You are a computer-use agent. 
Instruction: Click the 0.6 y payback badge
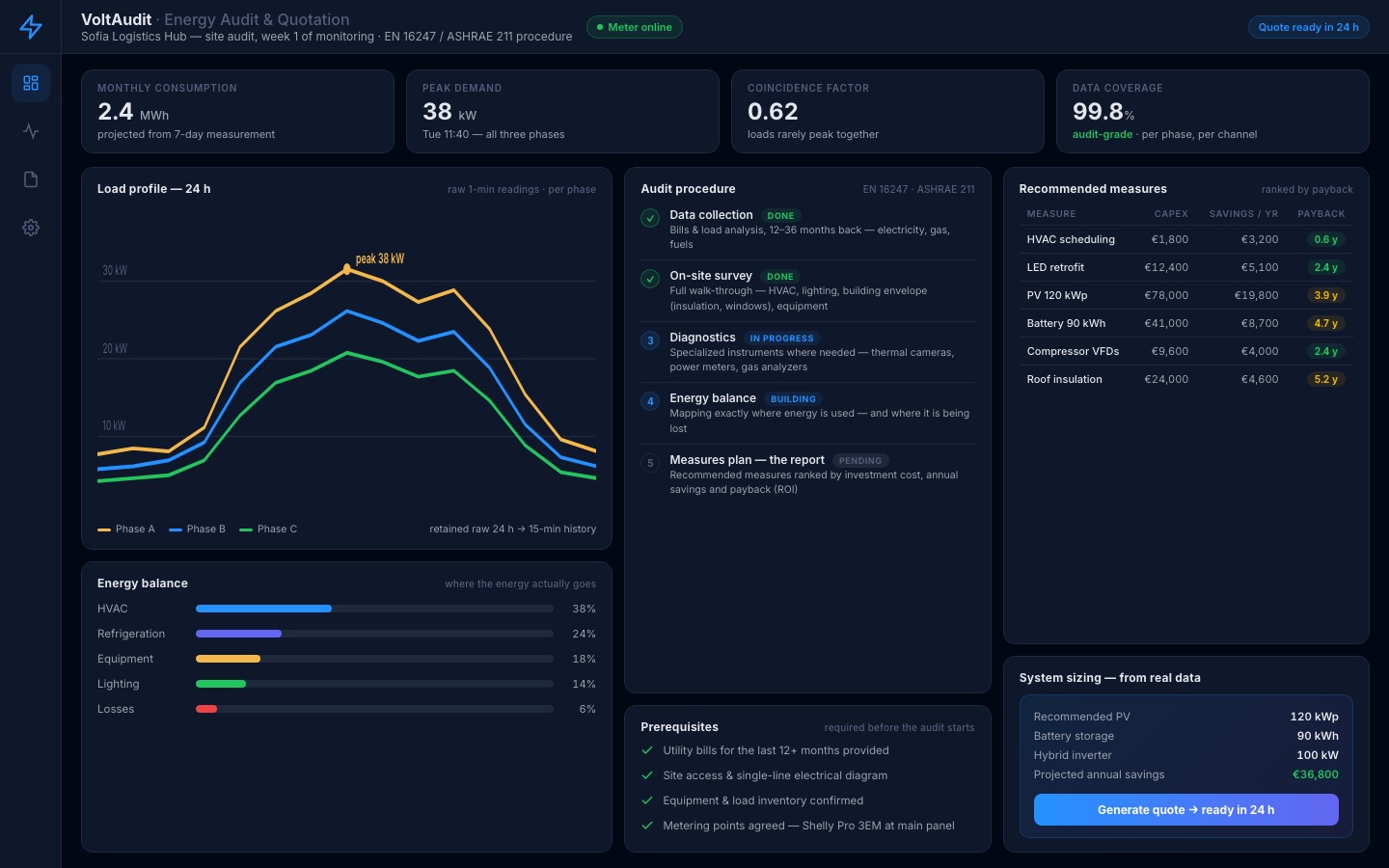pyautogui.click(x=1325, y=239)
